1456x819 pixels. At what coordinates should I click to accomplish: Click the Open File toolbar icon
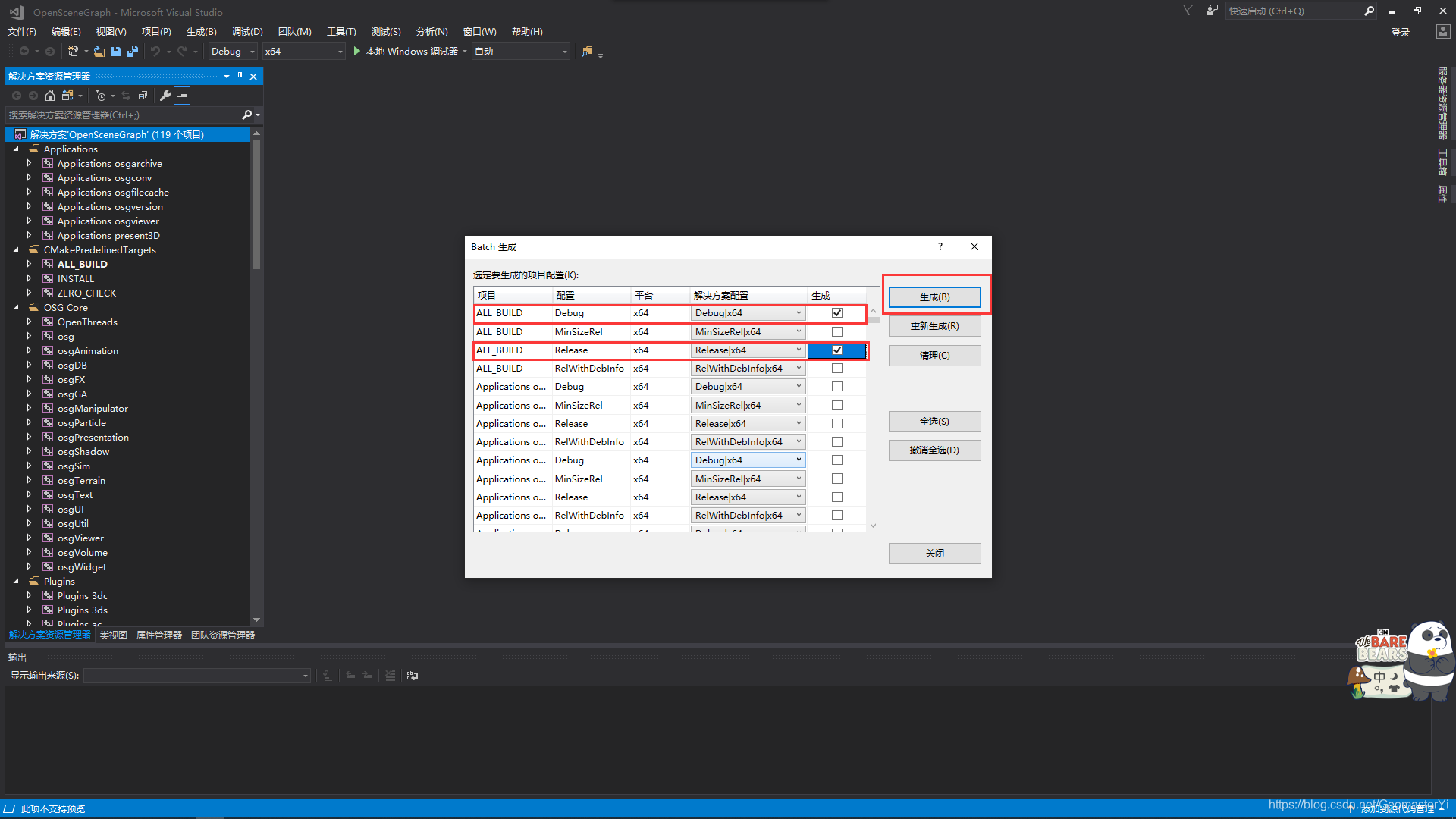click(99, 52)
